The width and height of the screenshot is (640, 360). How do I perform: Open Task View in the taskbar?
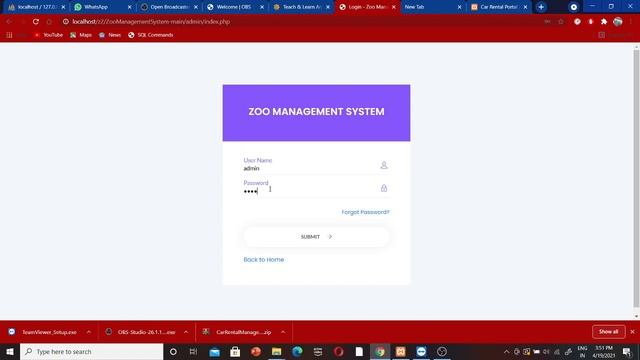click(193, 351)
